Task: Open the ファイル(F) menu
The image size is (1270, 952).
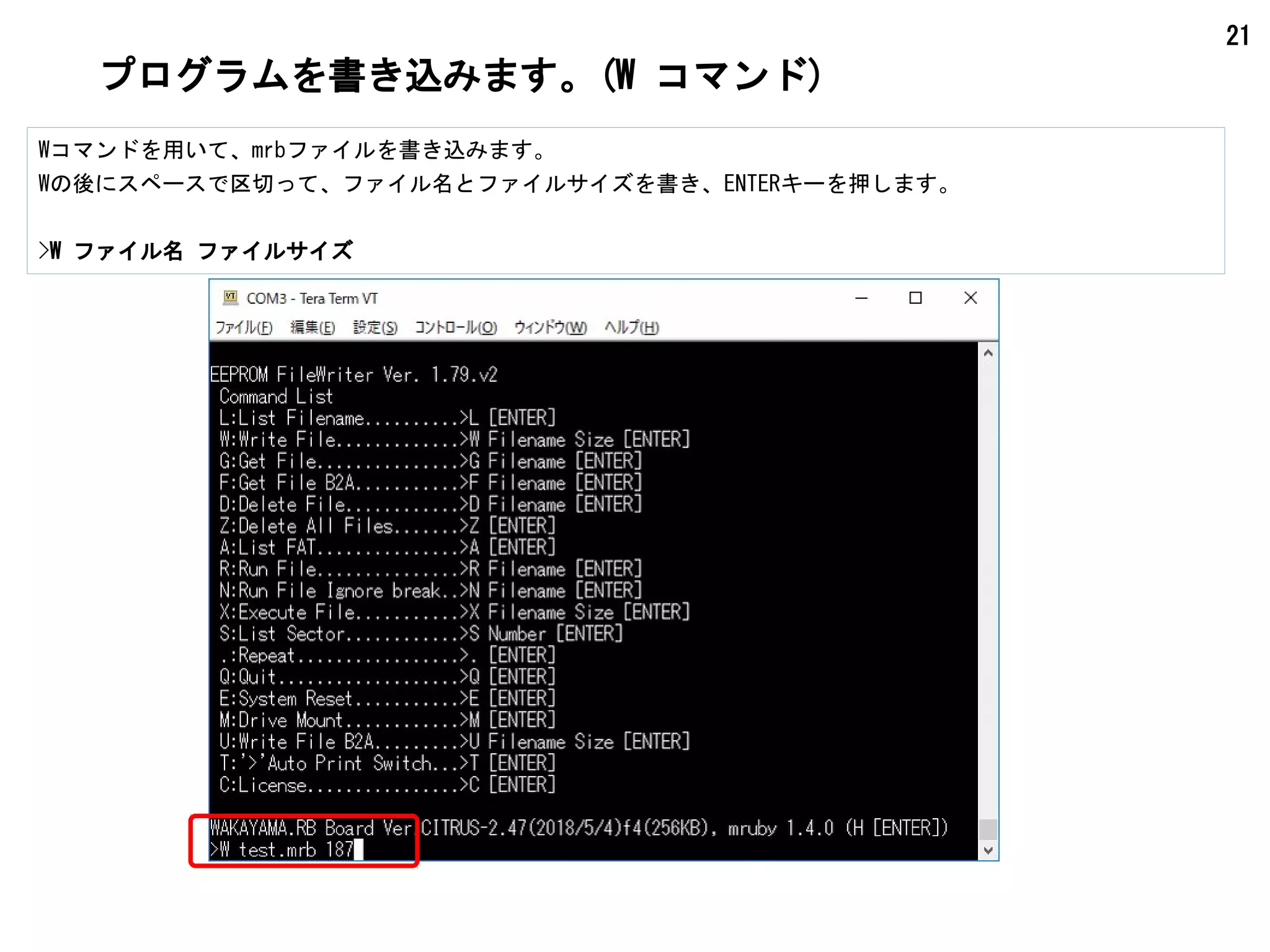Action: [x=244, y=327]
